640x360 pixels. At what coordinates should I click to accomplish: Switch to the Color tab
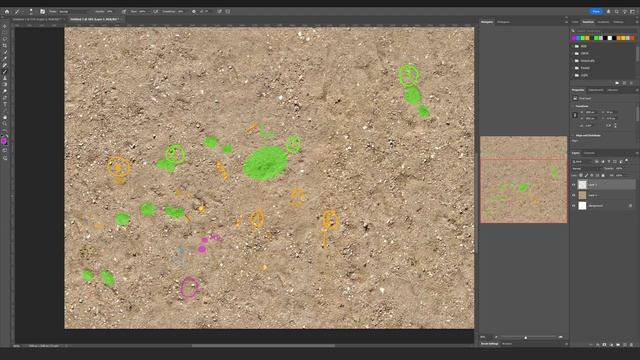pyautogui.click(x=575, y=22)
